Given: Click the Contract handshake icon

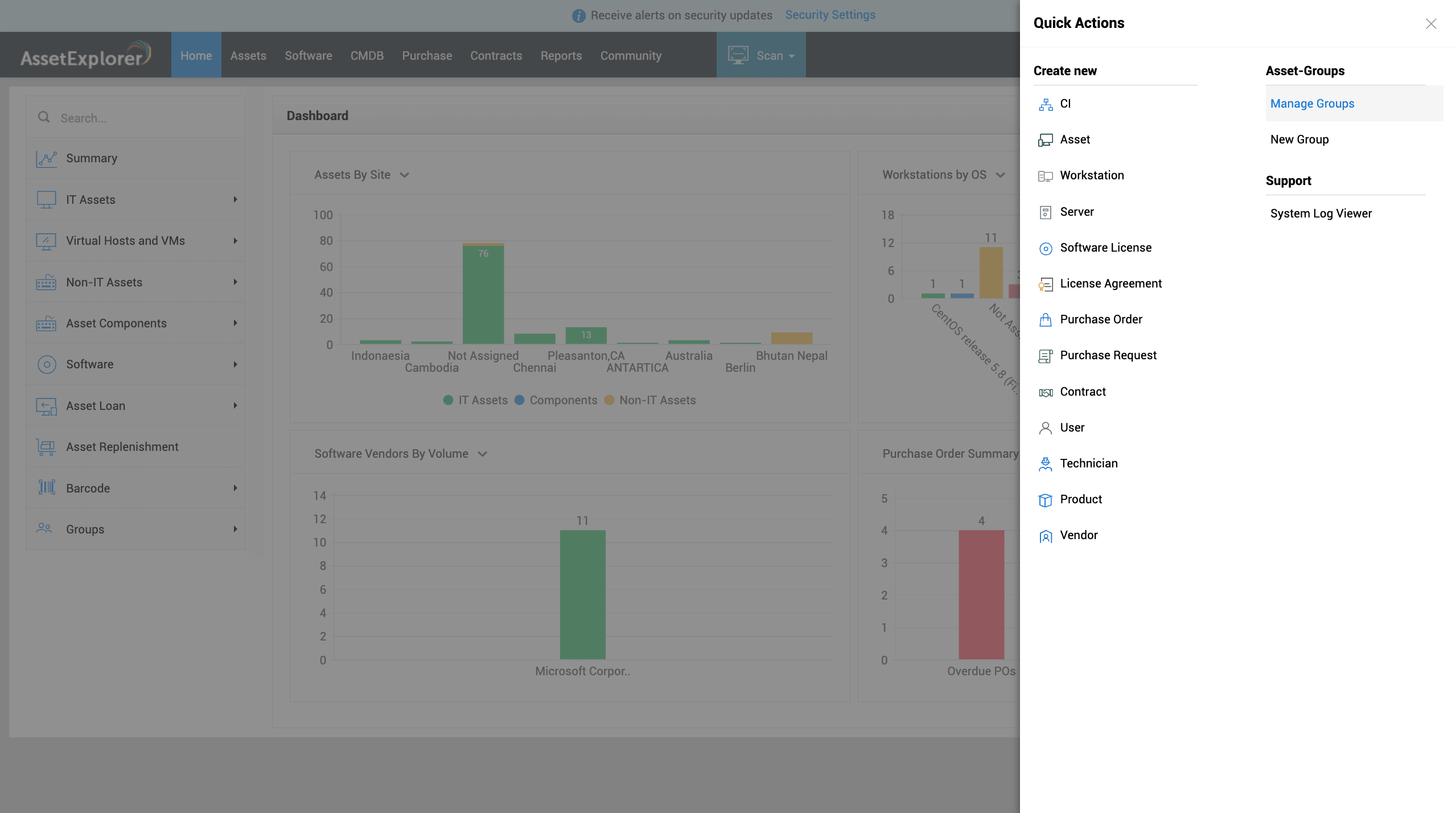Looking at the screenshot, I should click(1046, 392).
